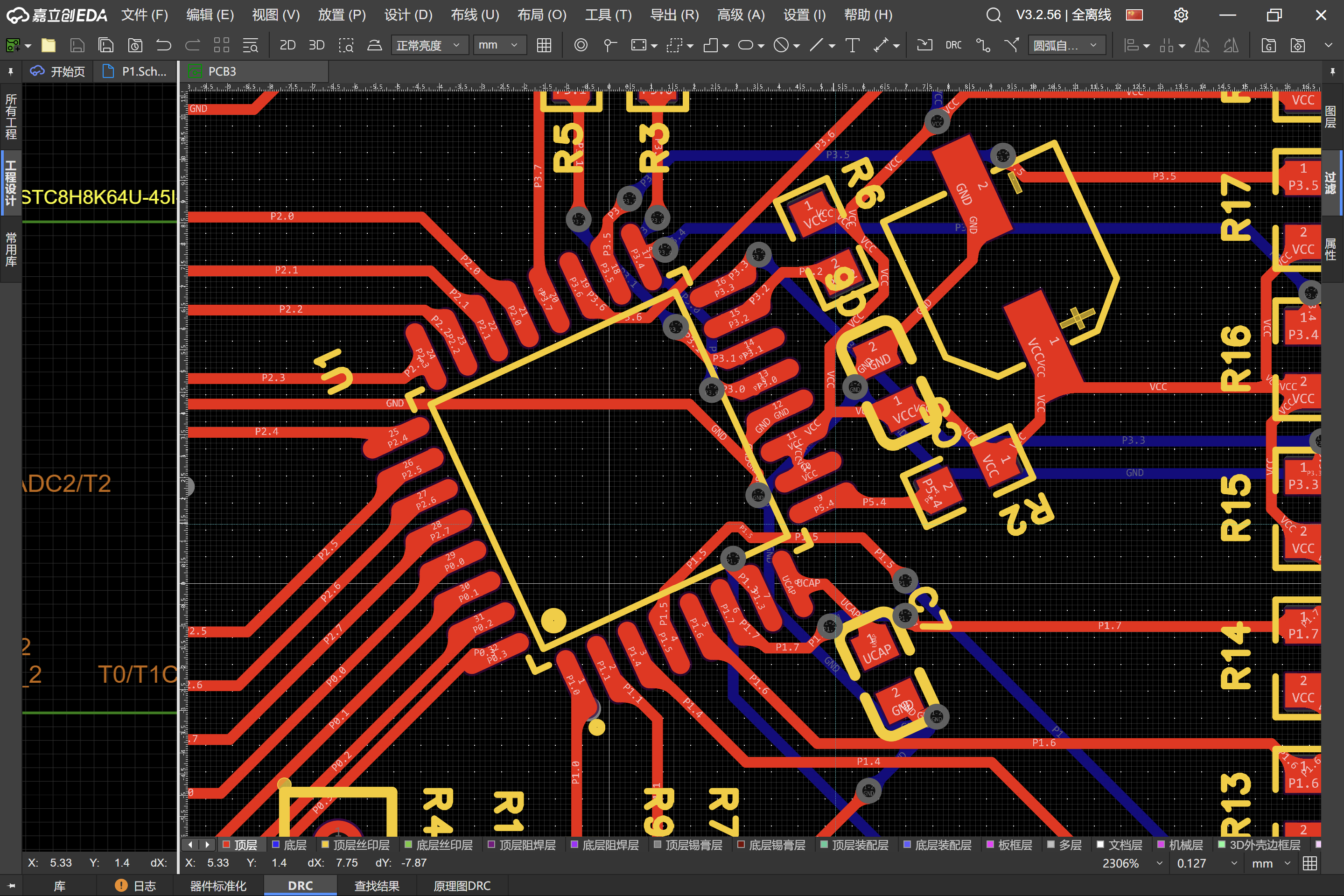Open the 正常亮度 brightness dropdown

[429, 45]
